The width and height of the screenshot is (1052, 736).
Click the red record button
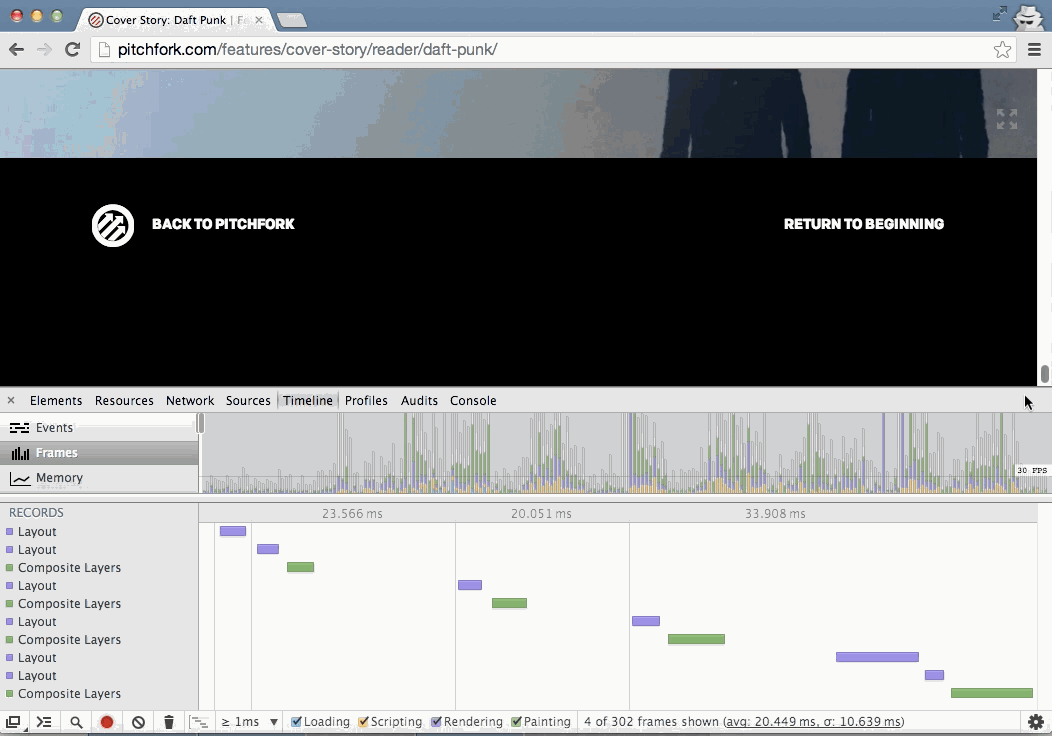coord(107,722)
